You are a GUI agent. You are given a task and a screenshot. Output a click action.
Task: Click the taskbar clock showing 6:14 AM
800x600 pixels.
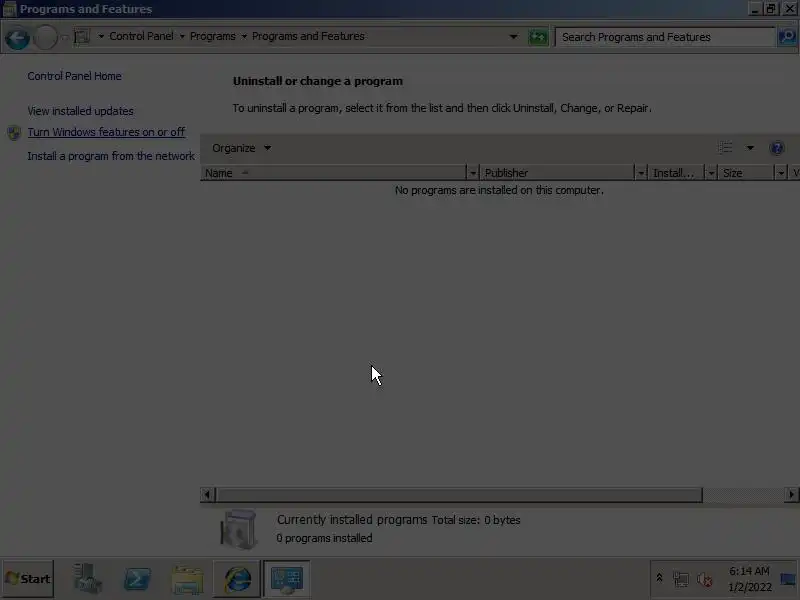(749, 579)
